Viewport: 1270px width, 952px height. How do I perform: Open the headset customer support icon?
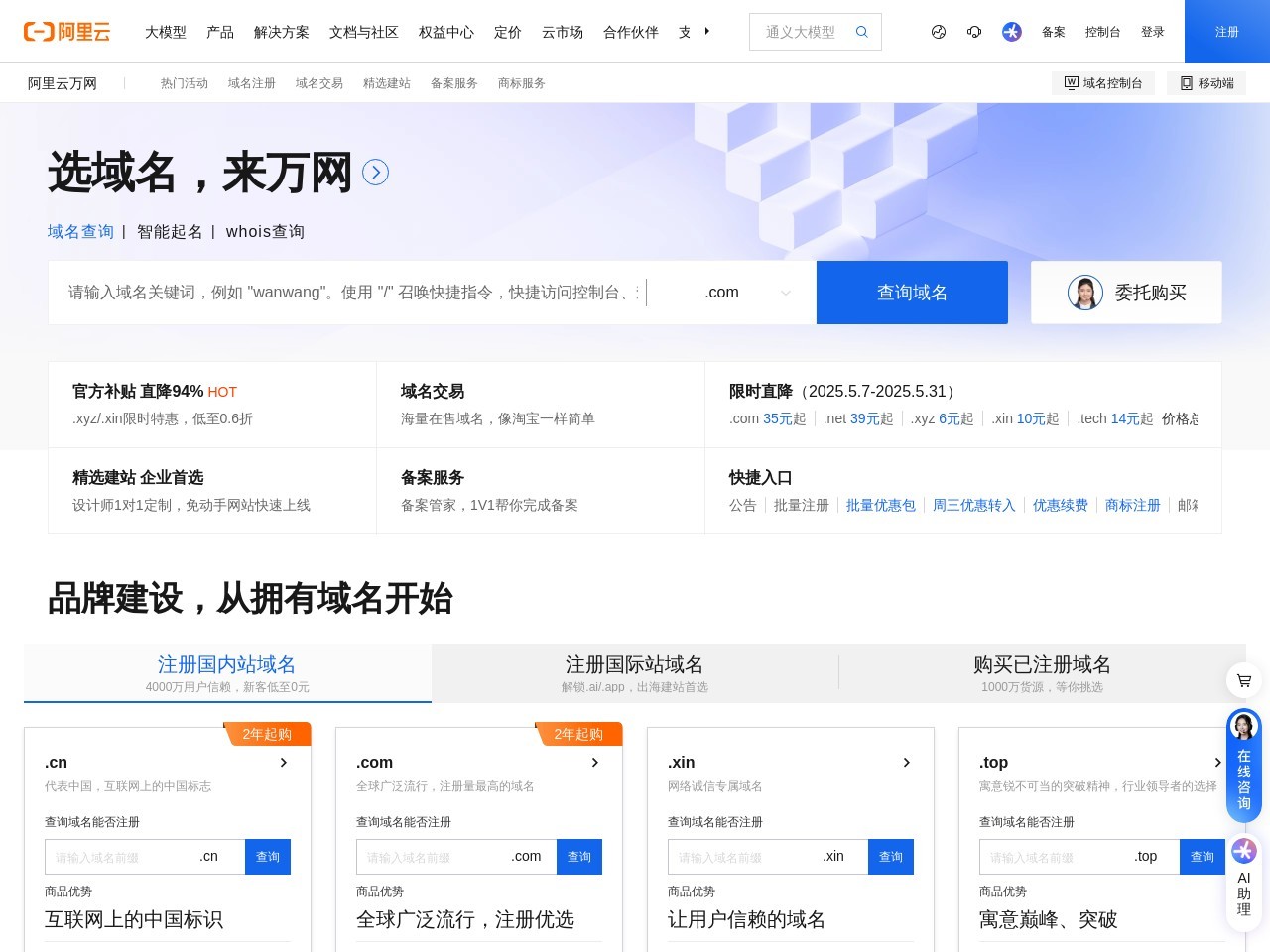click(x=974, y=32)
